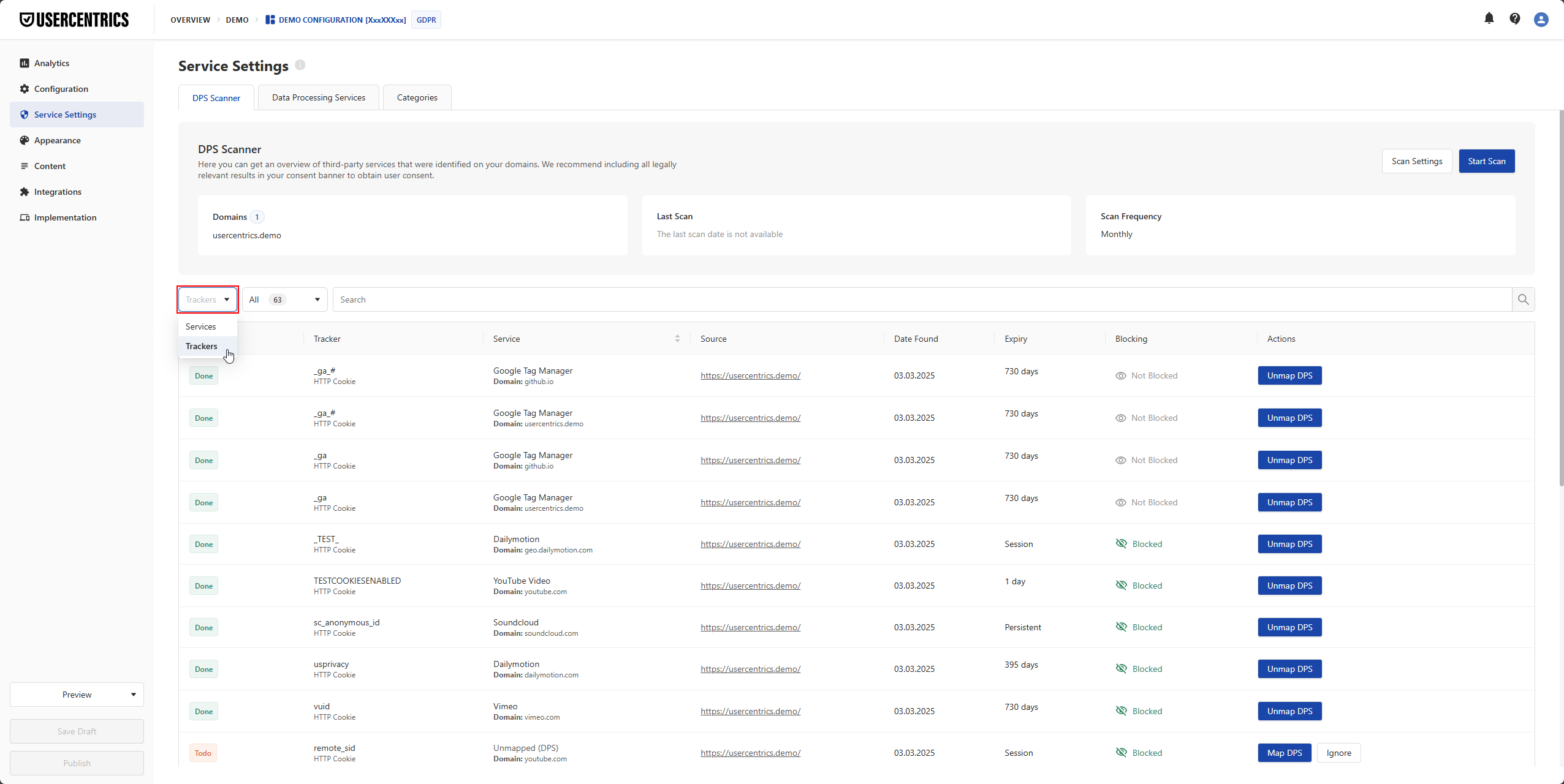
Task: Click the blocked-eye icon for remote_sid
Action: [1122, 753]
